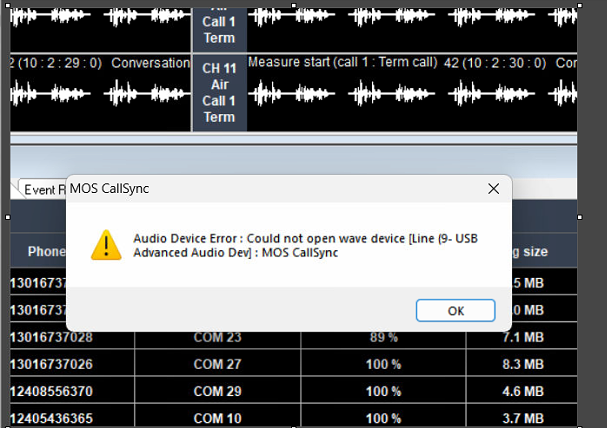Image resolution: width=607 pixels, height=428 pixels.
Task: Select the CH 11 Air Call 1 Term label
Action: tap(219, 93)
